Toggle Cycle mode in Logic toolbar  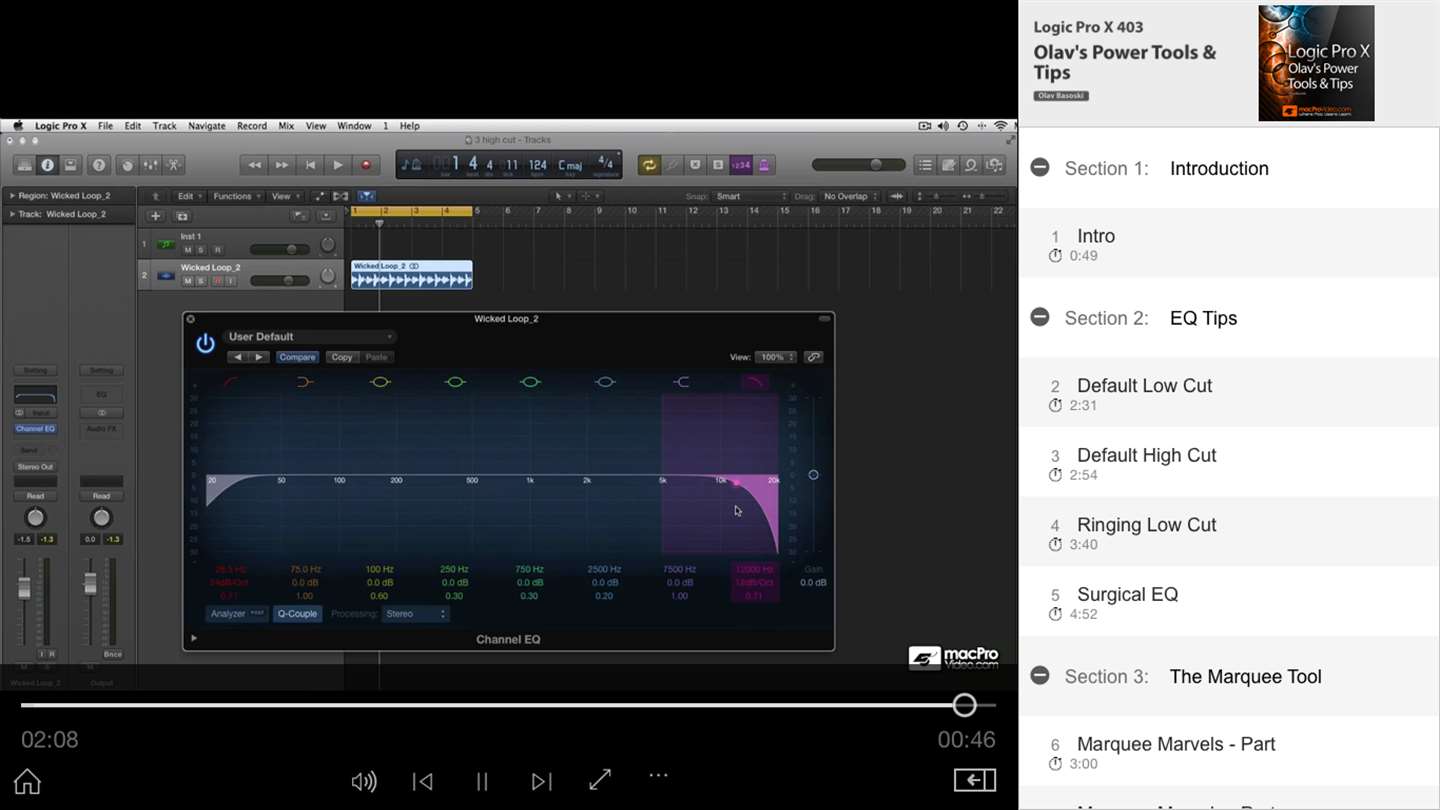tap(649, 165)
